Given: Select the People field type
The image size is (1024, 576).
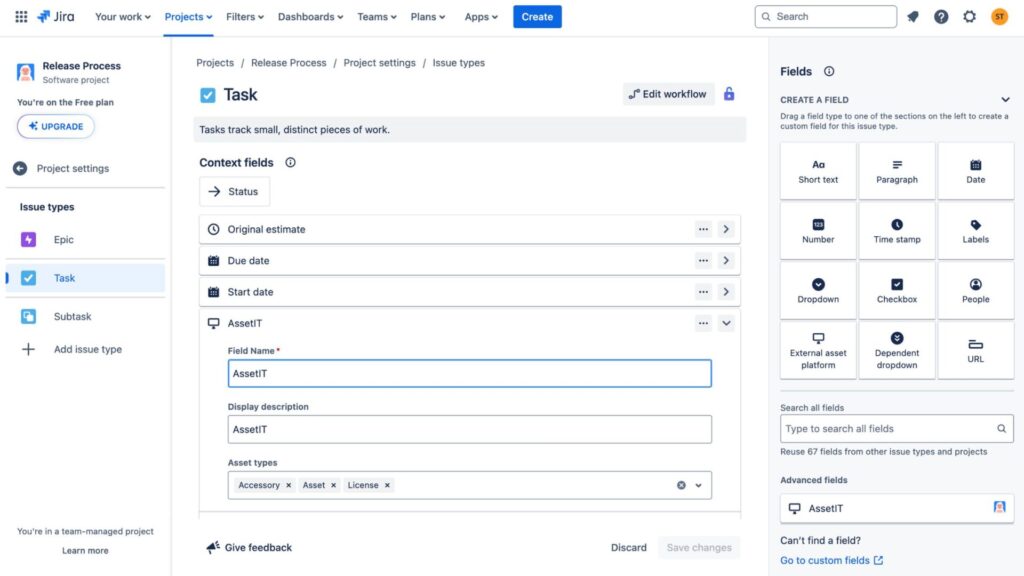Looking at the screenshot, I should pyautogui.click(x=976, y=290).
